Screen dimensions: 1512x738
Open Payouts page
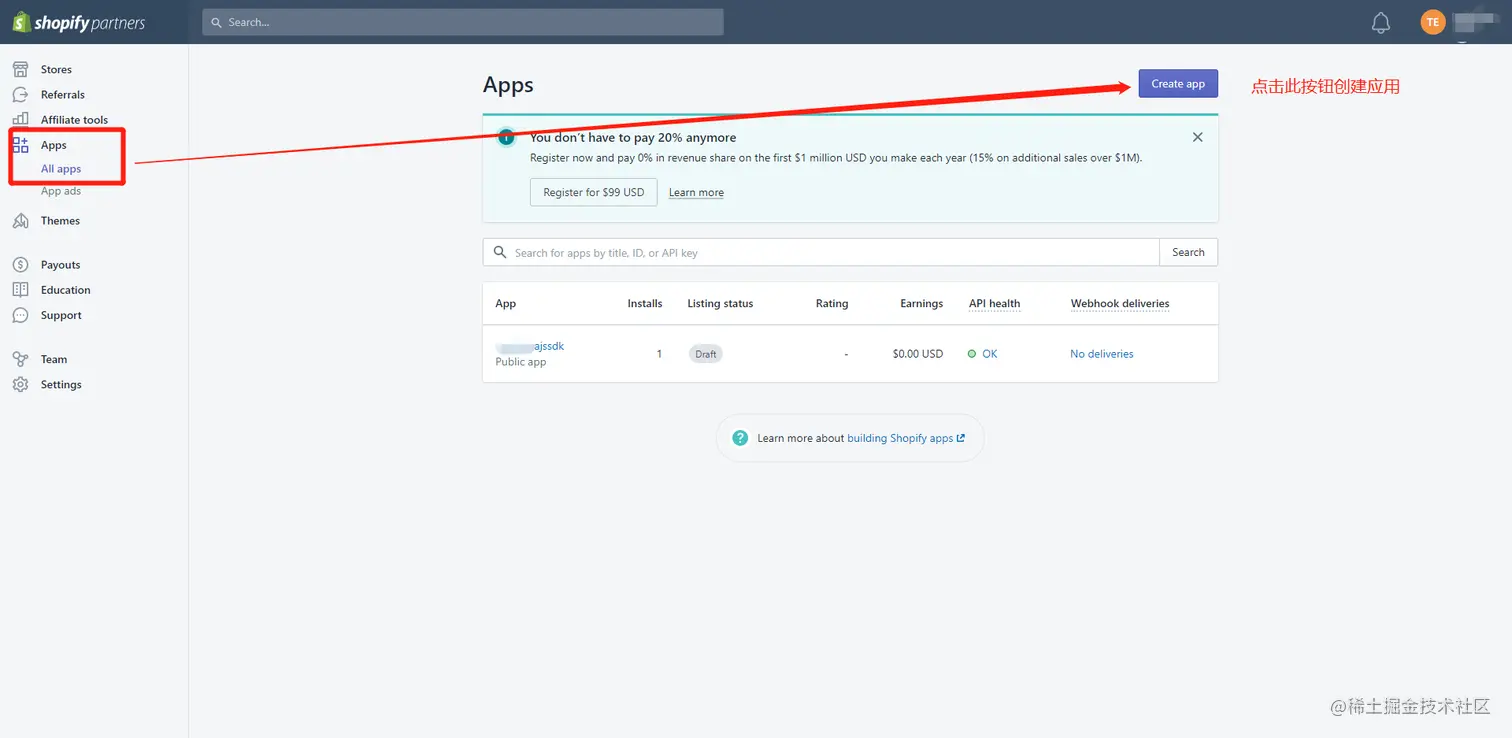tap(60, 265)
